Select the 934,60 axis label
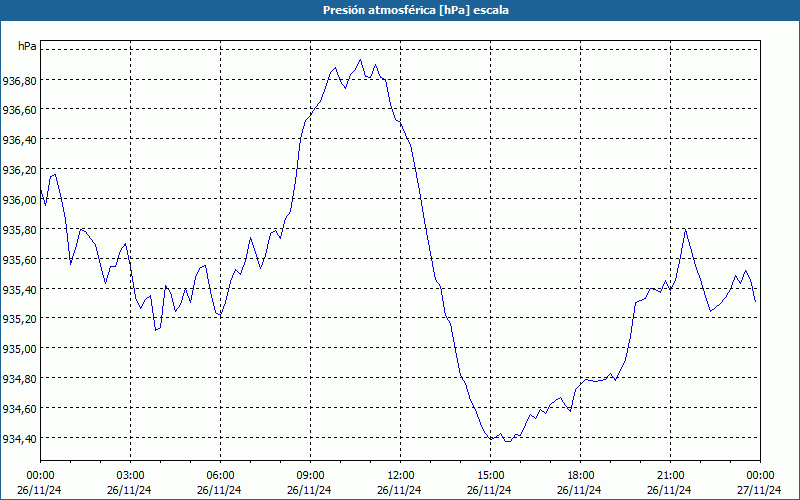Screen dimensions: 800x500 (19, 409)
